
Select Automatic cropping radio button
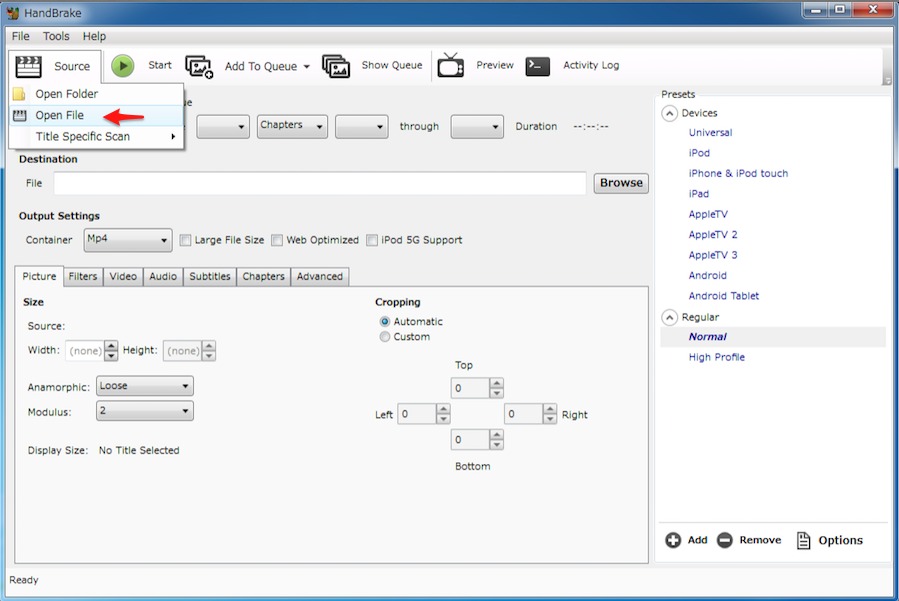click(x=385, y=322)
